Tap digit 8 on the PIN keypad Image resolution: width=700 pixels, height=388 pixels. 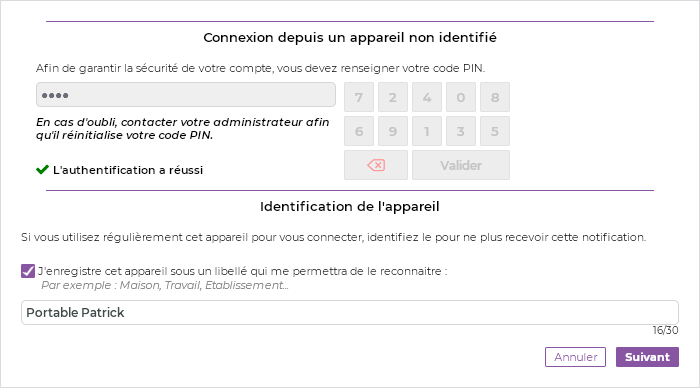point(495,97)
